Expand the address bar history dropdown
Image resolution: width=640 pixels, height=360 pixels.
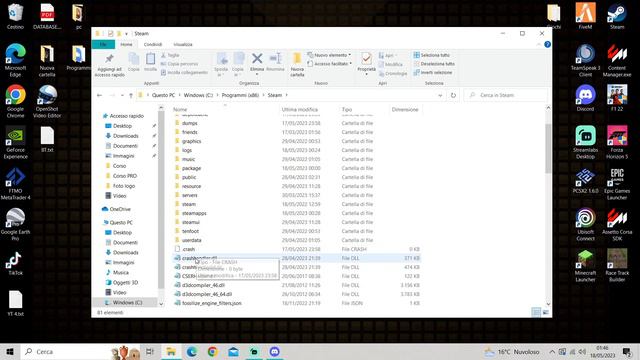coord(440,96)
